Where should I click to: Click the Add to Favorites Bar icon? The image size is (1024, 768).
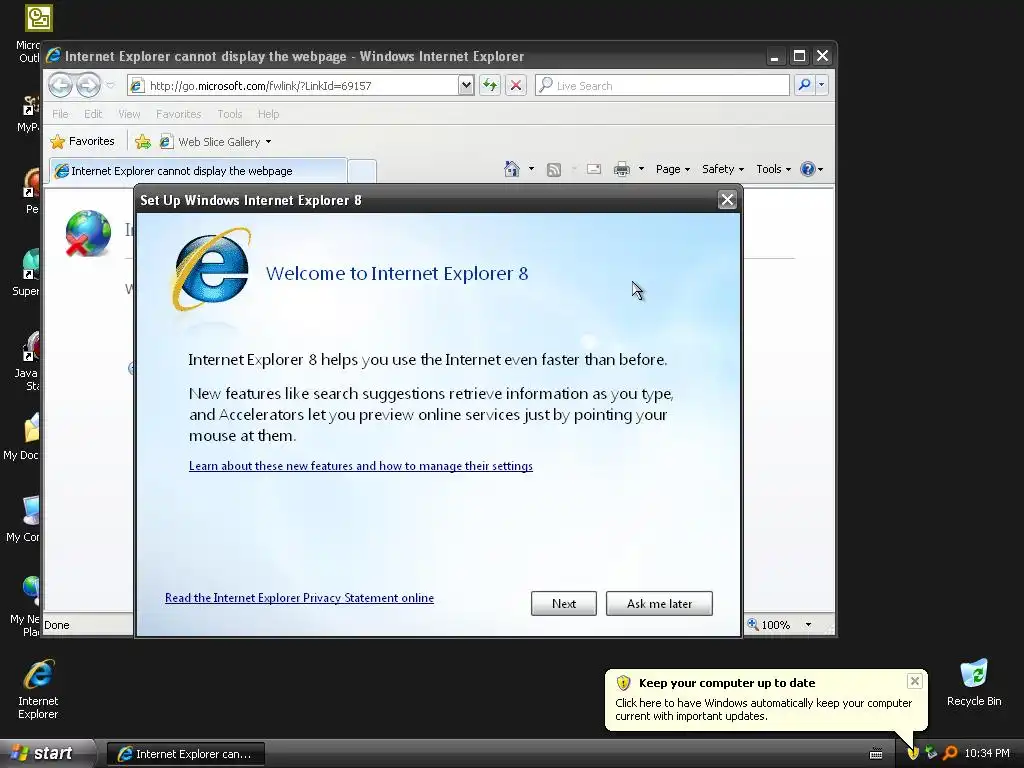142,141
